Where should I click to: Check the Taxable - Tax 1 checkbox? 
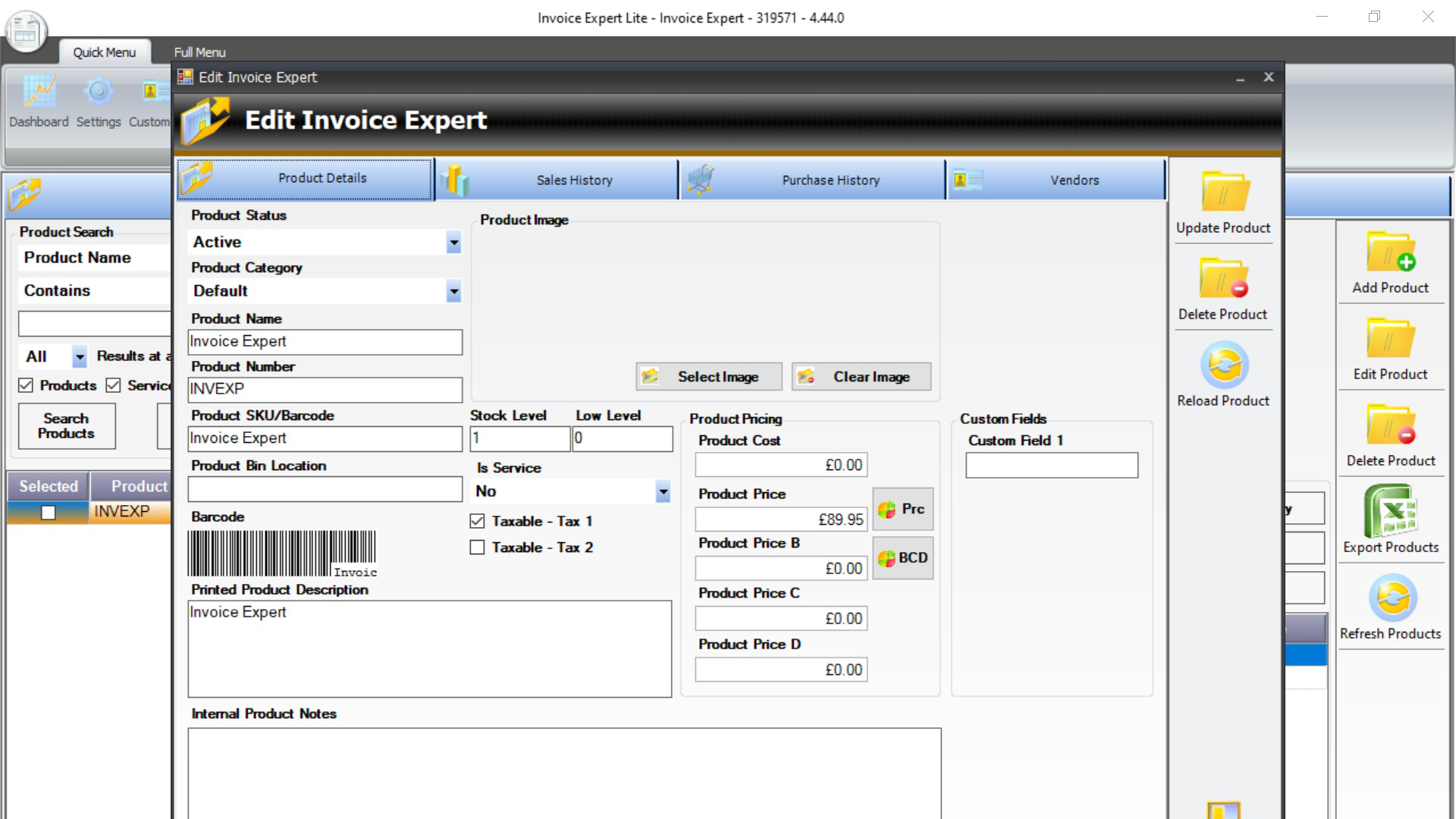click(477, 521)
